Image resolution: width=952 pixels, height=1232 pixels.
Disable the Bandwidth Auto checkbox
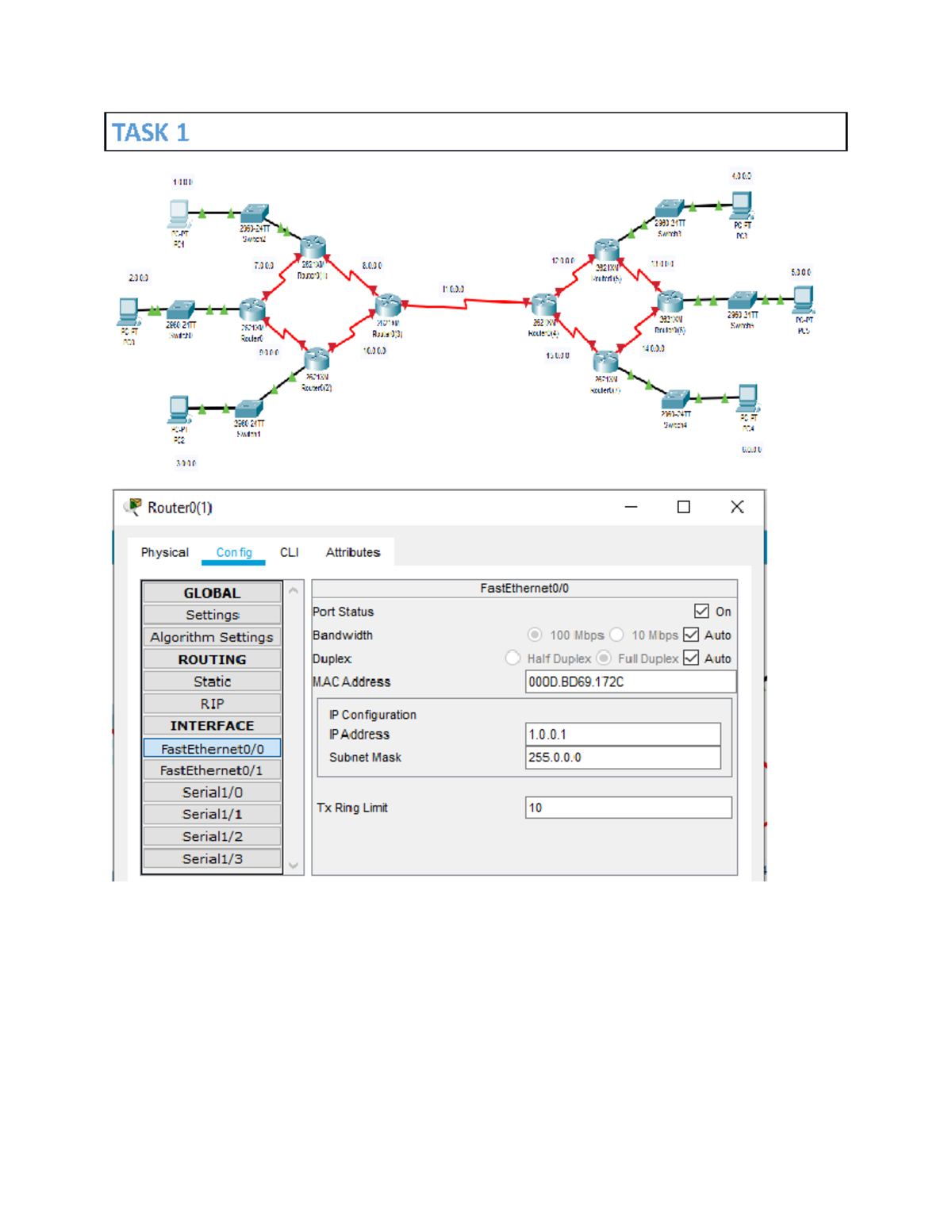[689, 635]
